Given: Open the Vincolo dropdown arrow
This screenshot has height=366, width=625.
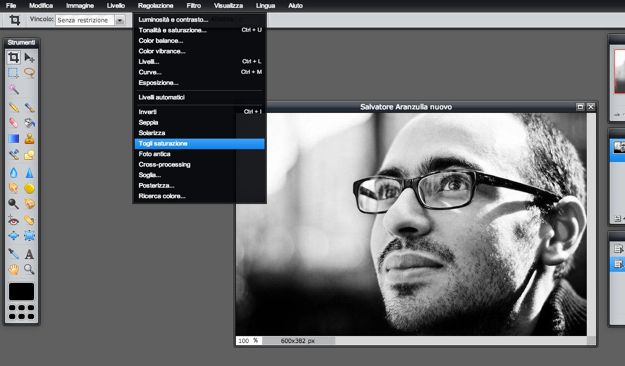Looking at the screenshot, I should click(120, 20).
